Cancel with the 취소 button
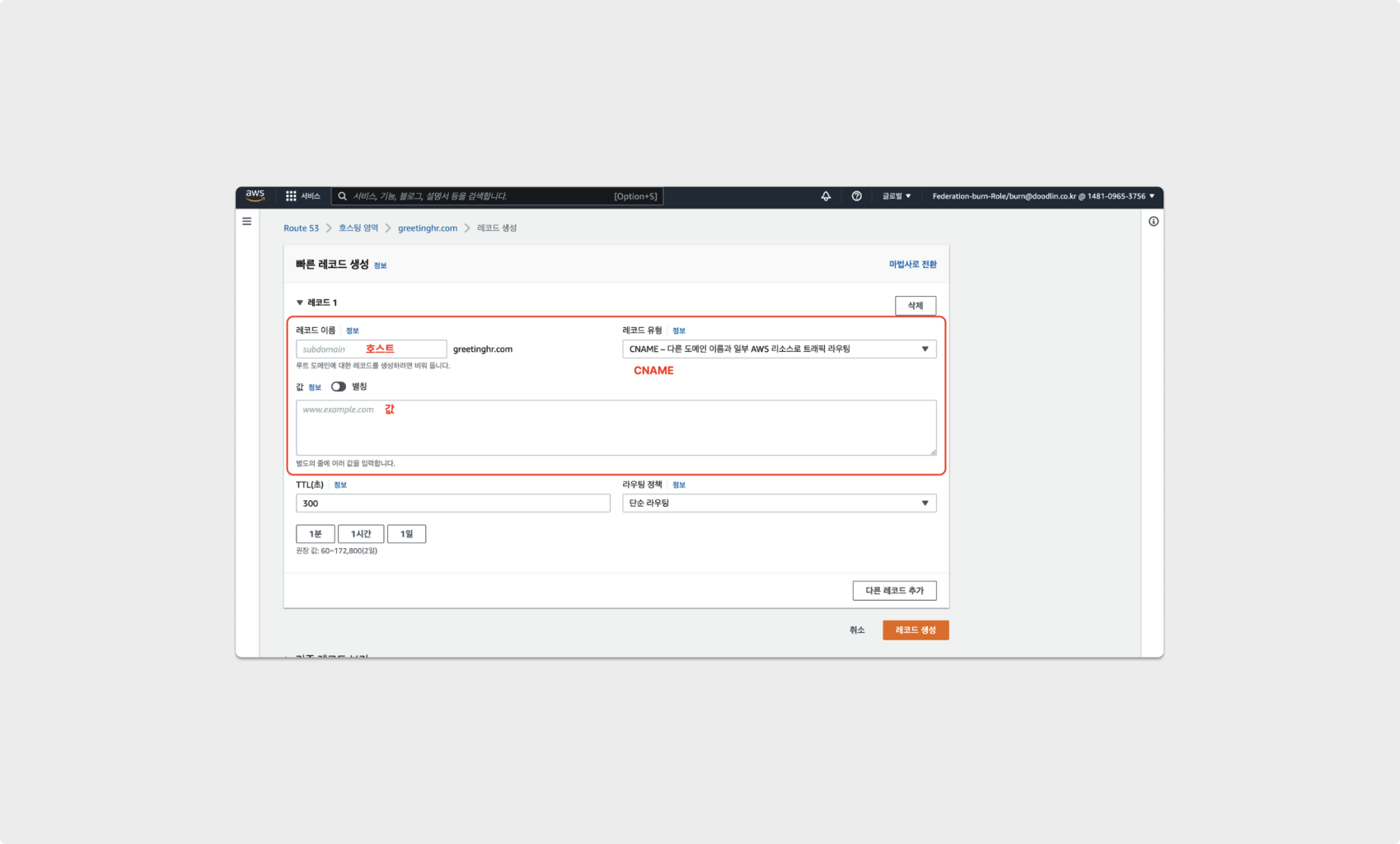This screenshot has width=1400, height=844. tap(857, 631)
